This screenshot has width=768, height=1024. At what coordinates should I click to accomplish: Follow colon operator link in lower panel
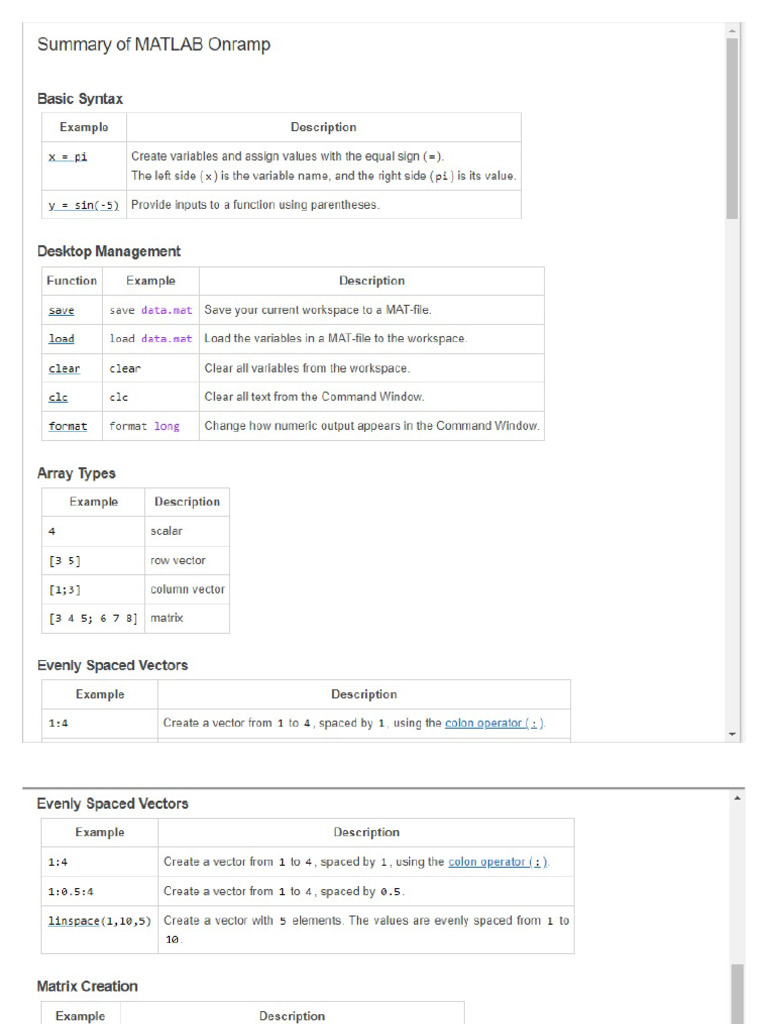(x=498, y=862)
